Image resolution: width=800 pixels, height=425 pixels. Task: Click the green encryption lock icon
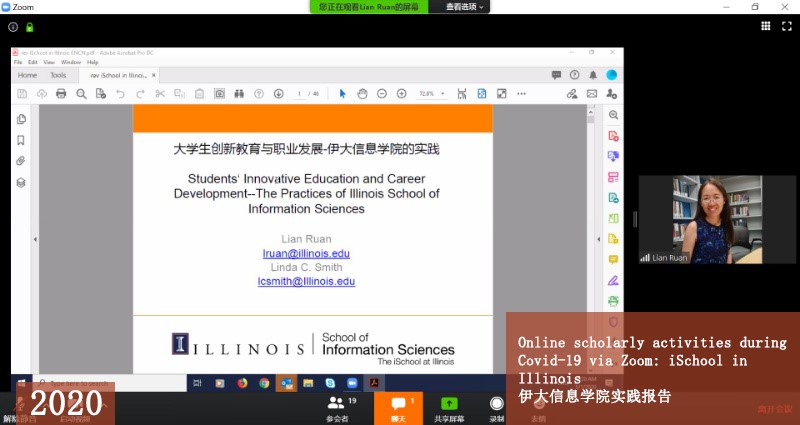(30, 27)
